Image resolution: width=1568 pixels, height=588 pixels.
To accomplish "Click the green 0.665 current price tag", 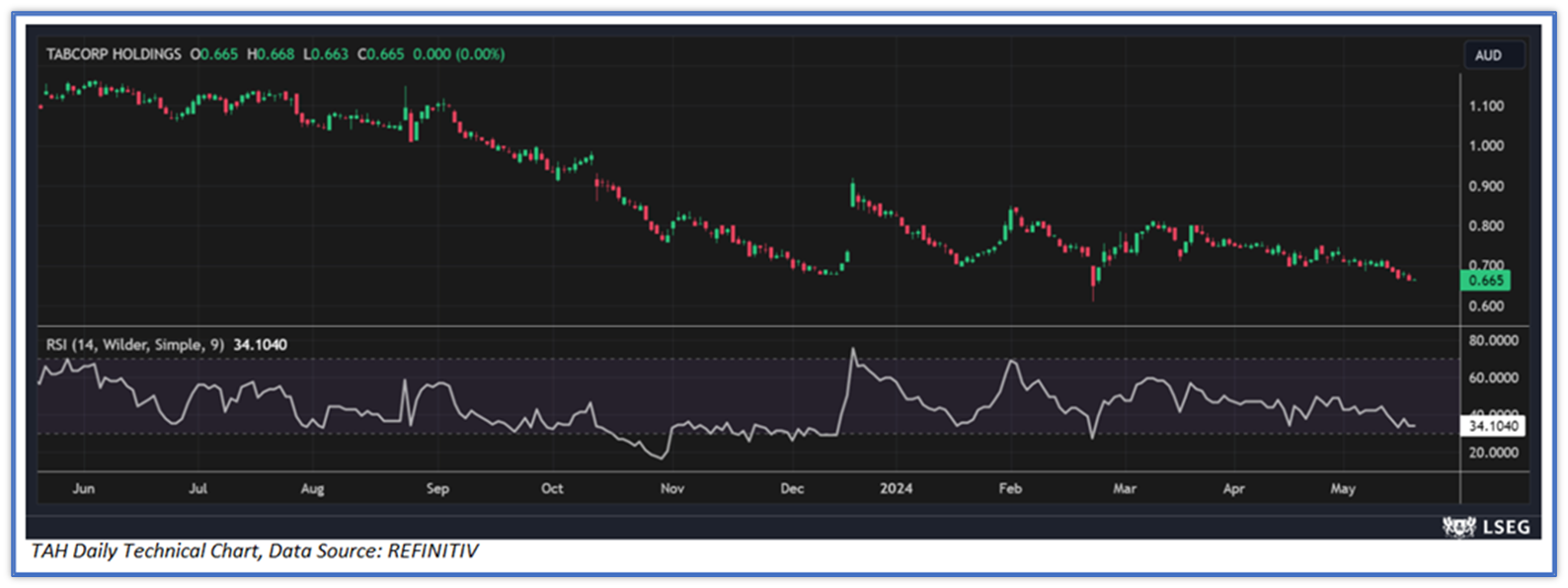I will (1485, 281).
